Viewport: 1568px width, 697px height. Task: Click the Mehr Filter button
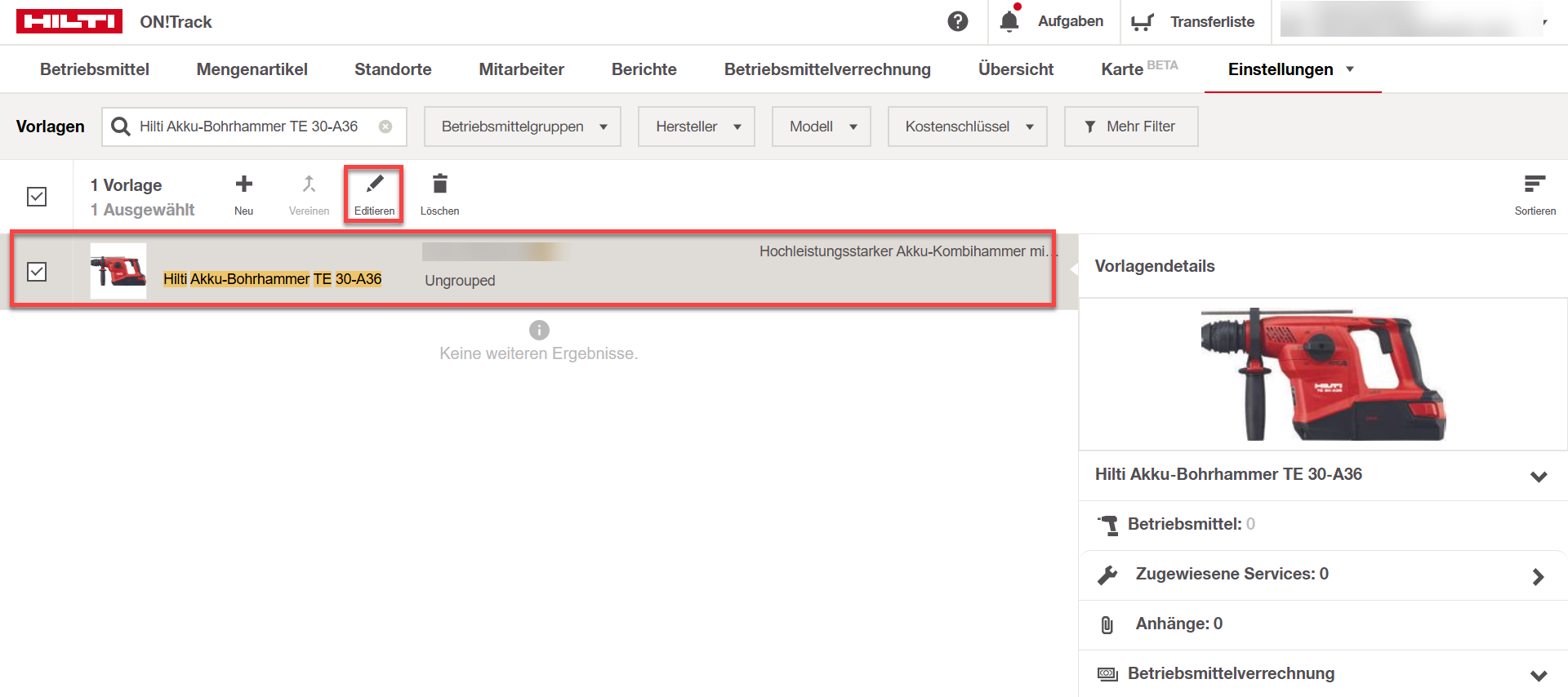pos(1131,127)
